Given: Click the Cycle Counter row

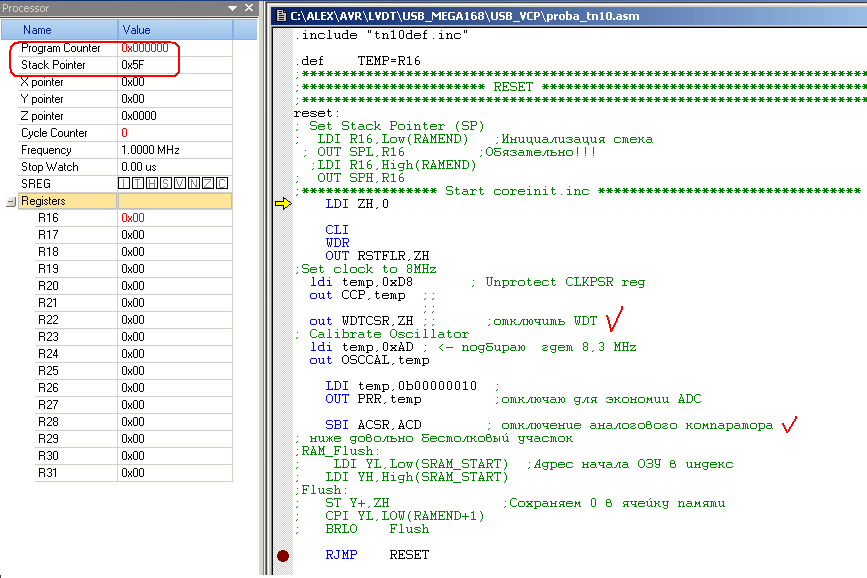Looking at the screenshot, I should tap(121, 133).
